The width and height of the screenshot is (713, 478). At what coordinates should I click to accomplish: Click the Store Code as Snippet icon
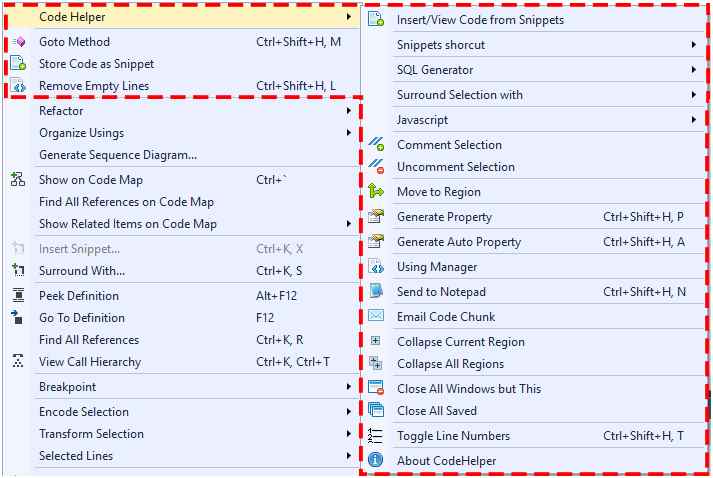pyautogui.click(x=18, y=64)
